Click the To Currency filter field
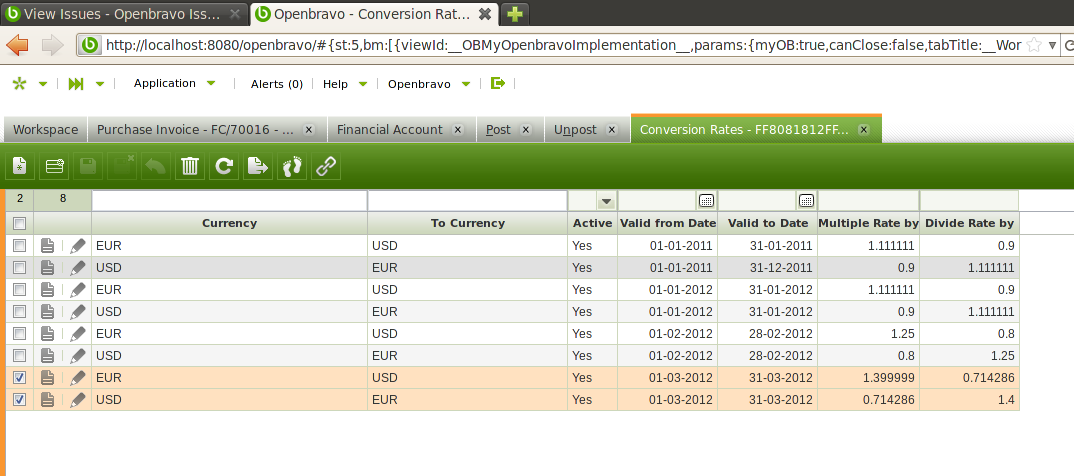The image size is (1074, 476). (468, 201)
